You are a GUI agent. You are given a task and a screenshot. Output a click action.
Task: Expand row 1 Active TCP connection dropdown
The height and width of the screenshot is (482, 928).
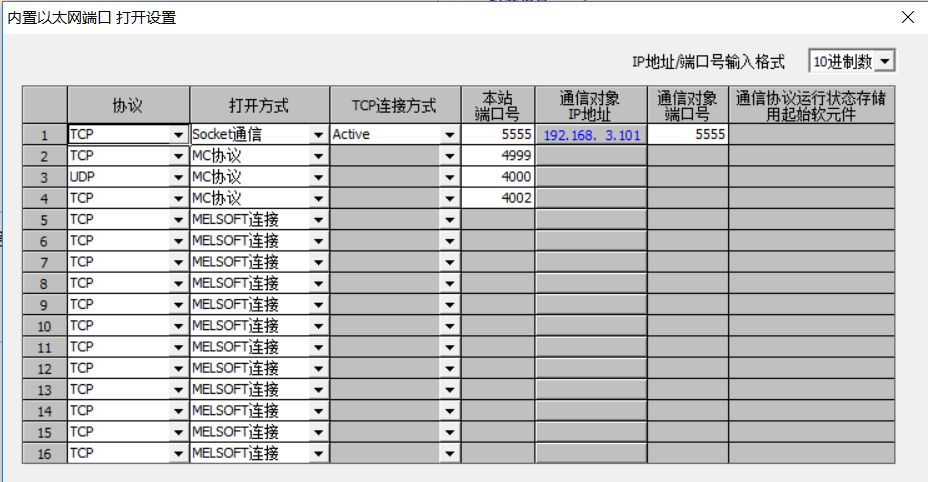[450, 134]
